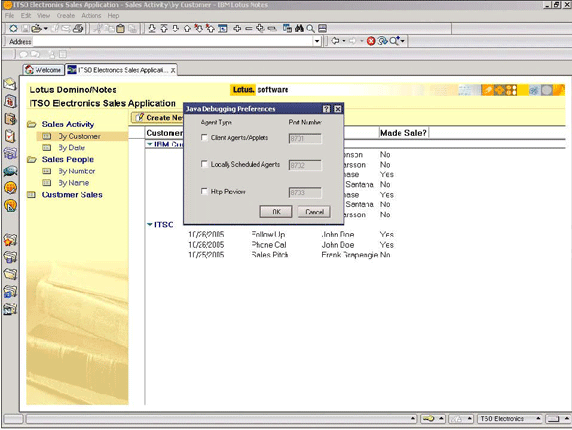572x430 pixels.
Task: Open the To Do clipboard icon in the bookmark bar
Action: click(x=10, y=136)
